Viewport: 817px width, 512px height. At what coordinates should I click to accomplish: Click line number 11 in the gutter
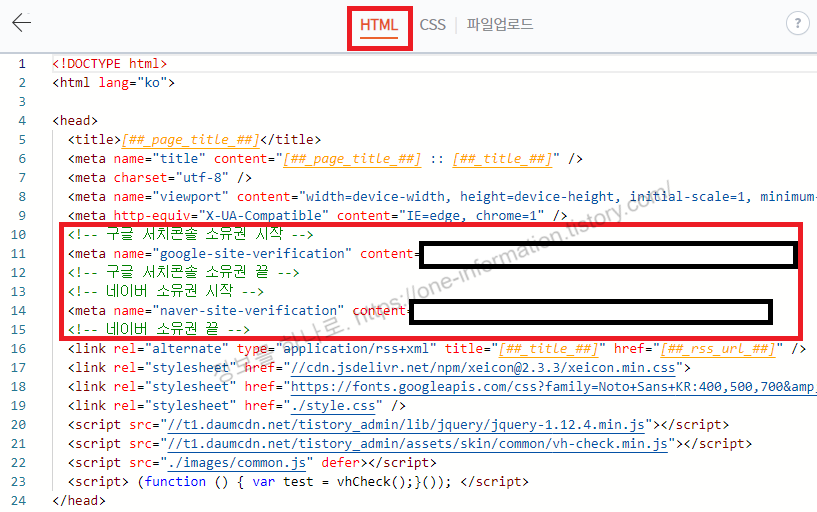tap(18, 254)
